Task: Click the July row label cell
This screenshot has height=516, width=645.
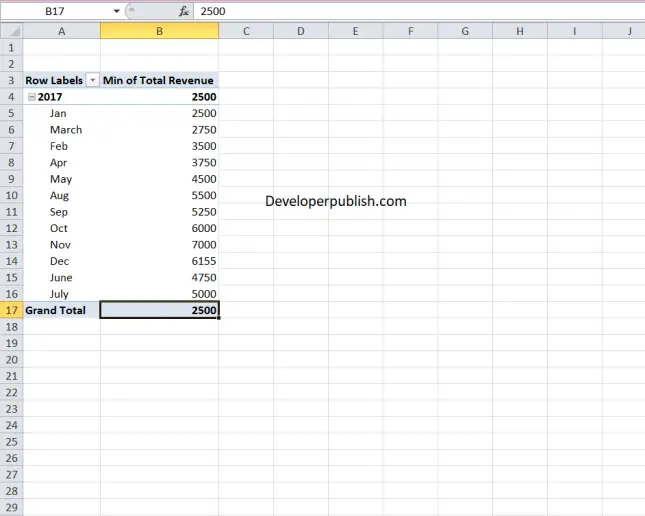Action: (x=59, y=294)
